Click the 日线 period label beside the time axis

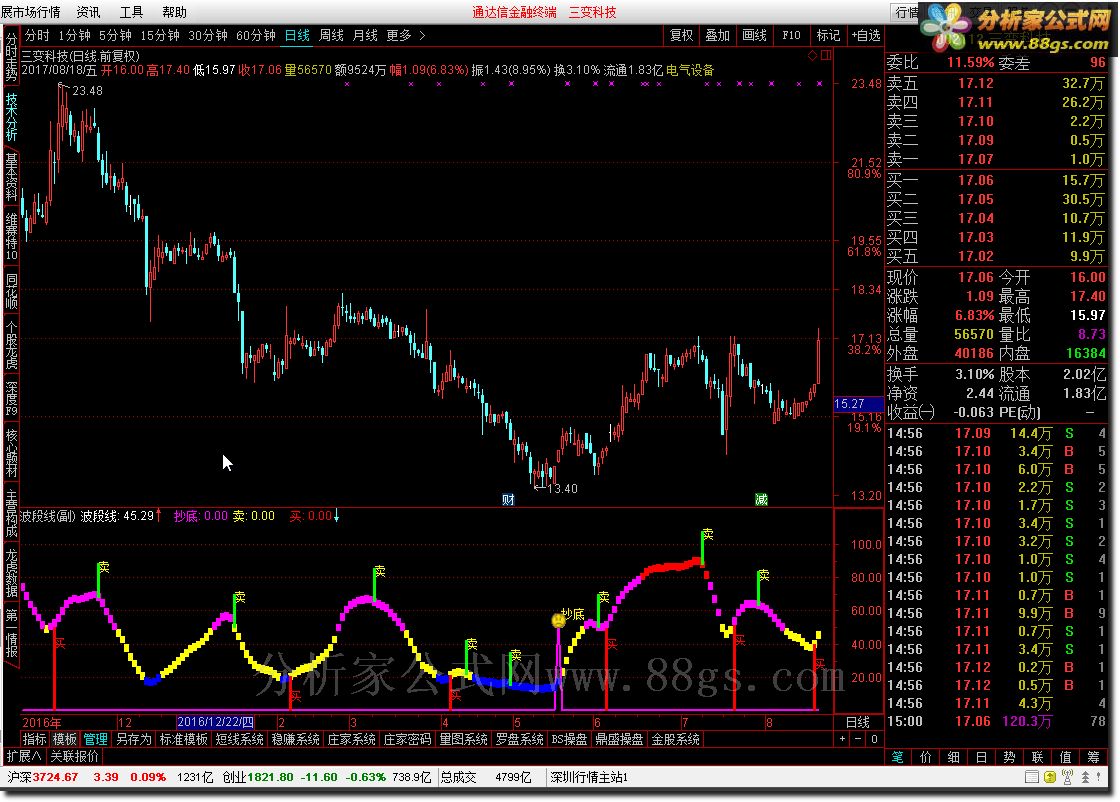[858, 722]
